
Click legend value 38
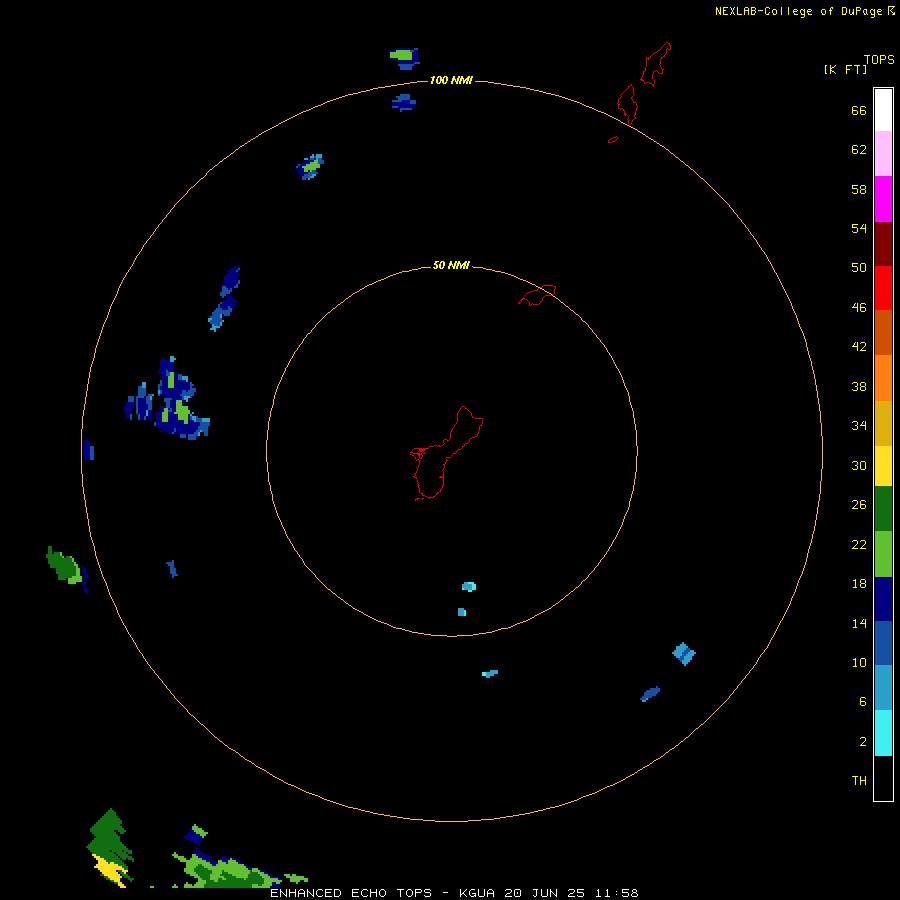tap(859, 386)
